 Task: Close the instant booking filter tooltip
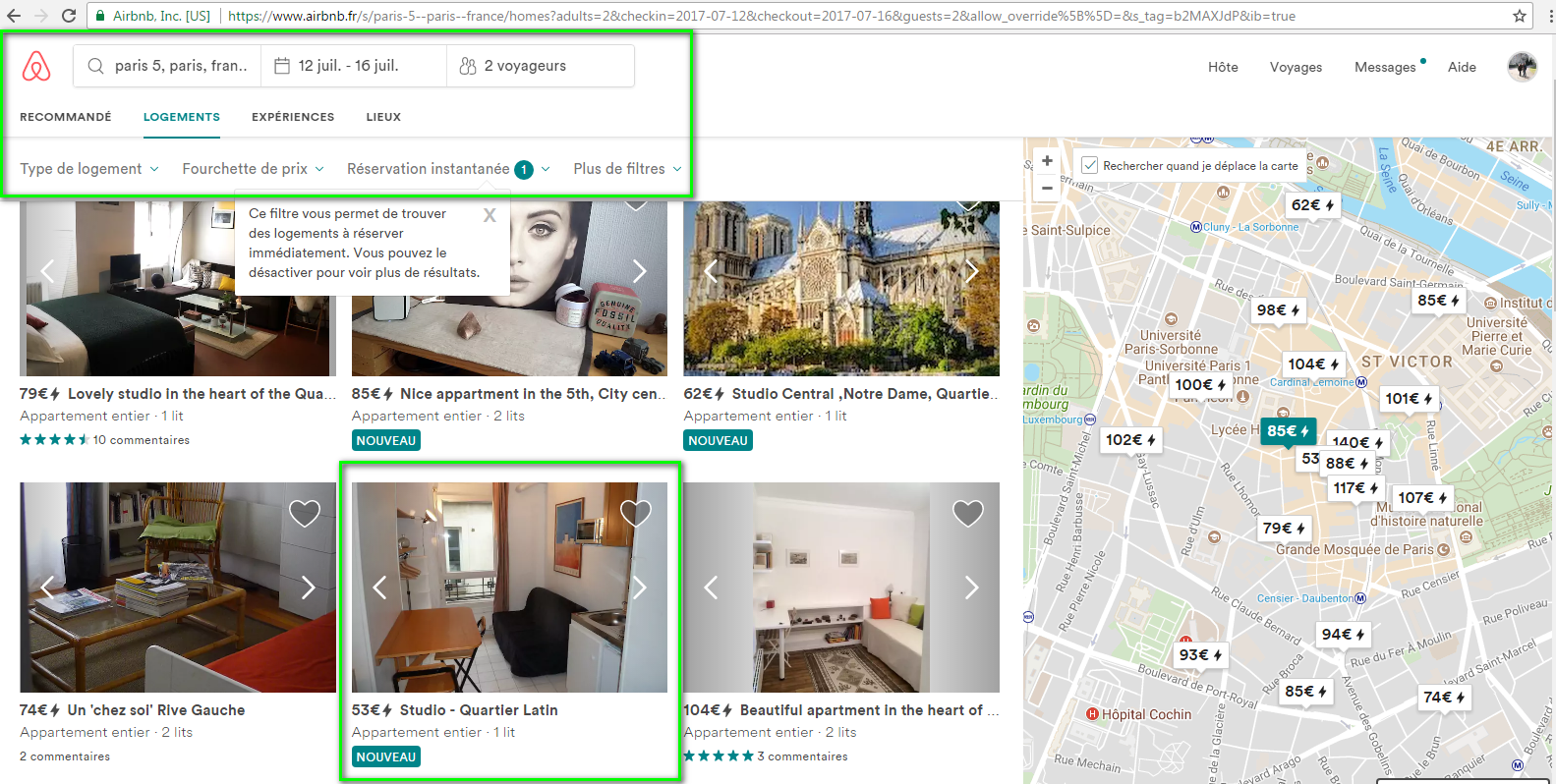489,215
